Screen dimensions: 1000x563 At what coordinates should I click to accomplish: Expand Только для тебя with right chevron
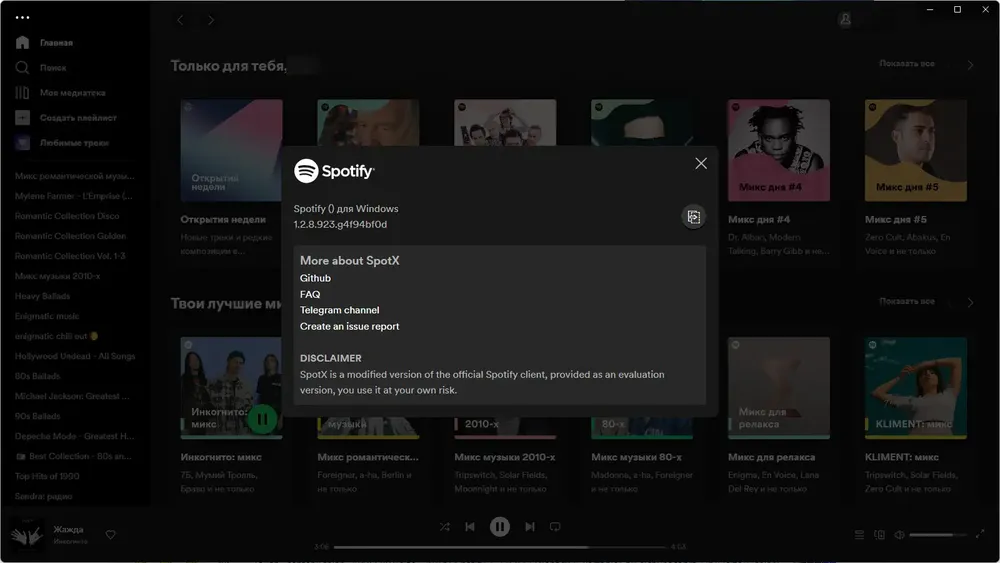pyautogui.click(x=970, y=65)
